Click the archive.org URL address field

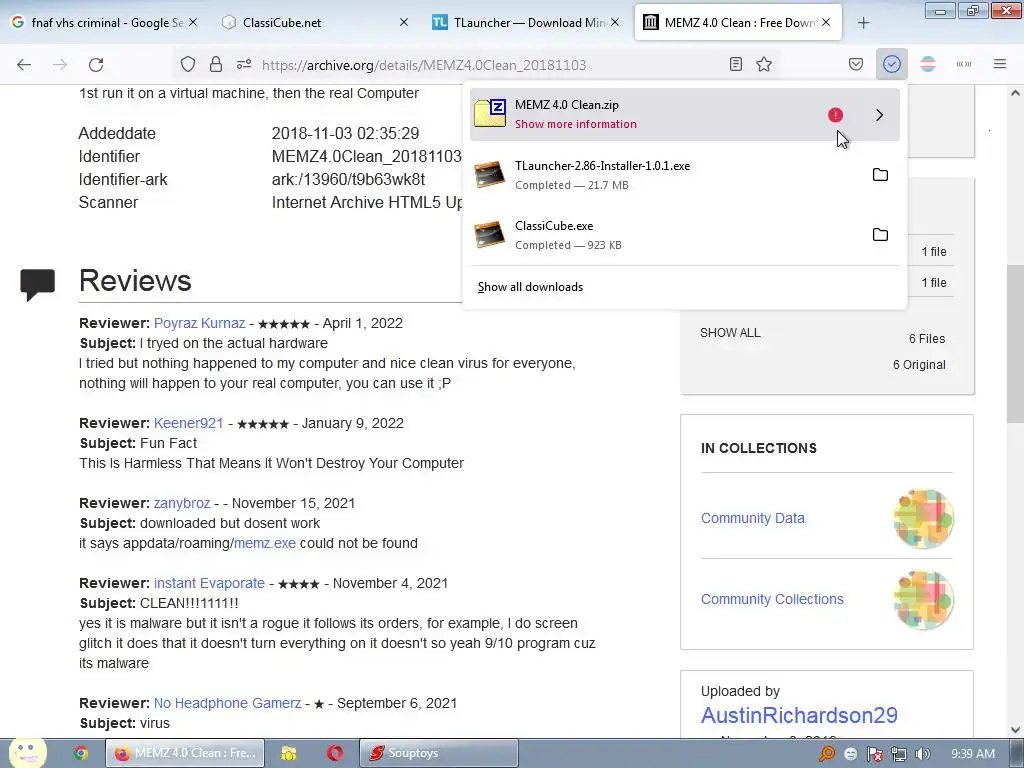pyautogui.click(x=424, y=65)
